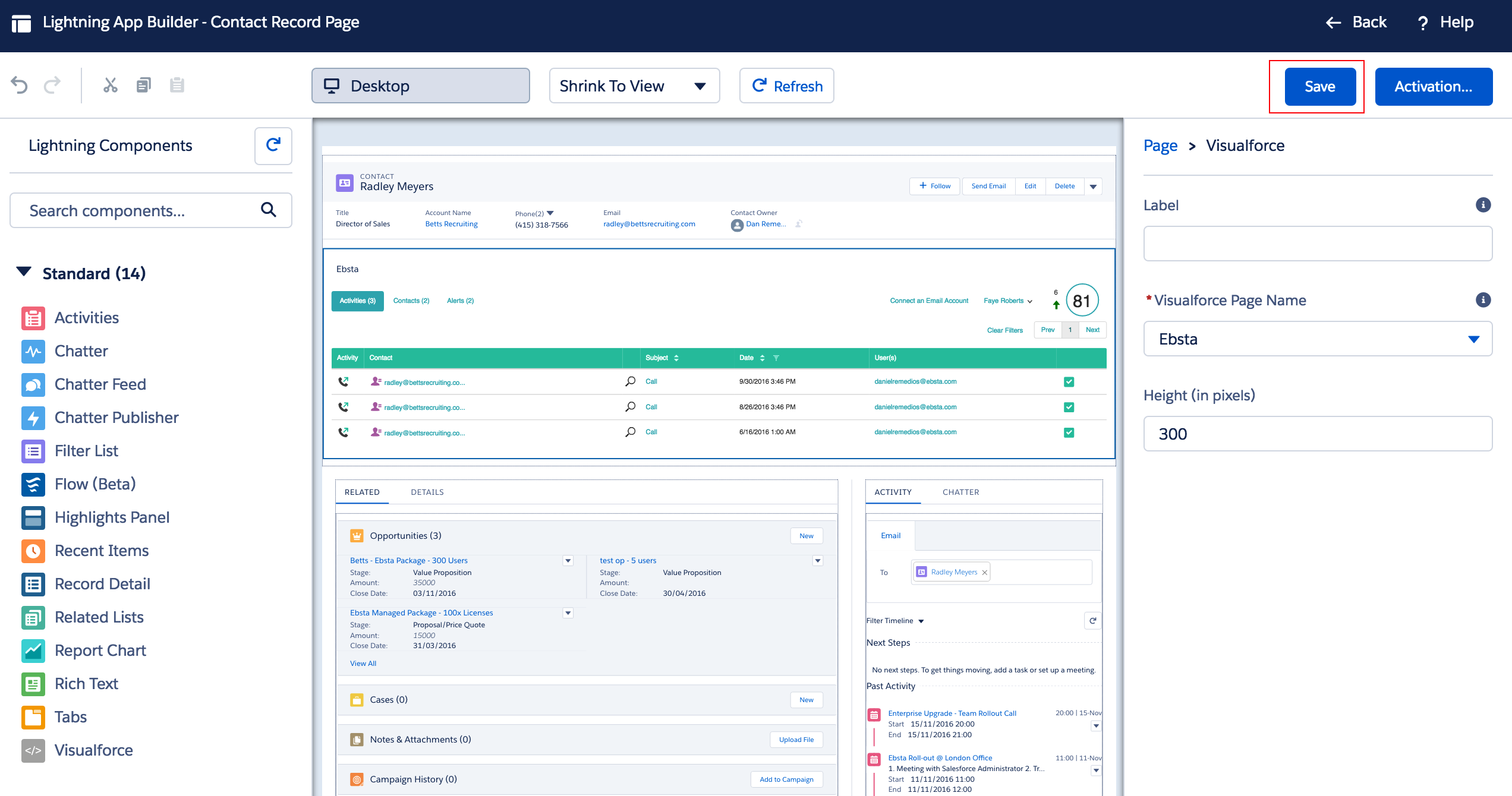Toggle checkbox for 9/30/2016 call row
This screenshot has width=1512, height=796.
coord(1069,382)
